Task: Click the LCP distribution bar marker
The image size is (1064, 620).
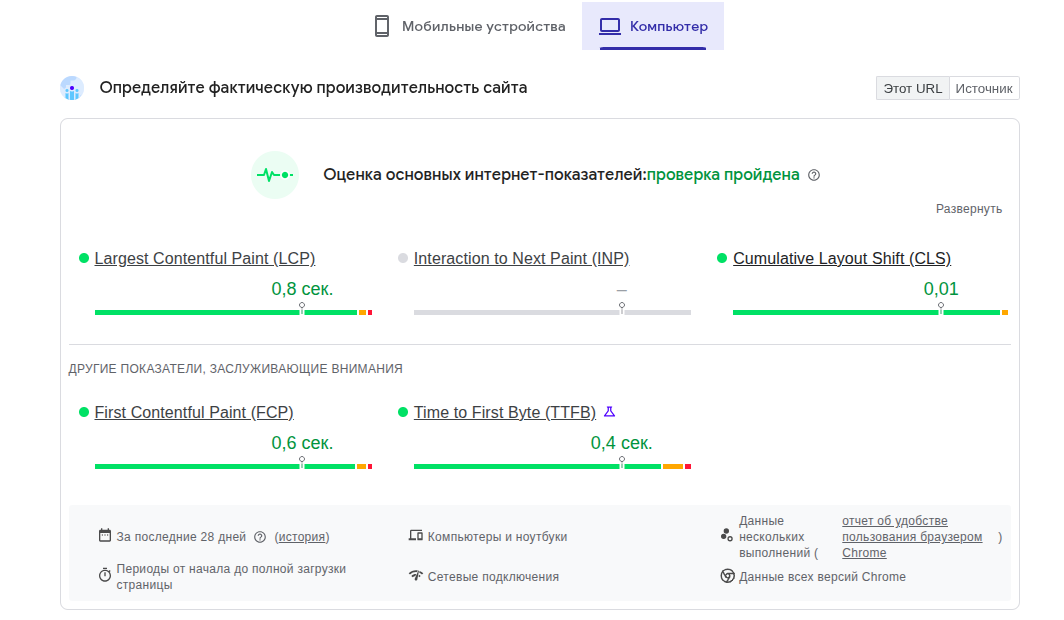Action: click(x=302, y=308)
